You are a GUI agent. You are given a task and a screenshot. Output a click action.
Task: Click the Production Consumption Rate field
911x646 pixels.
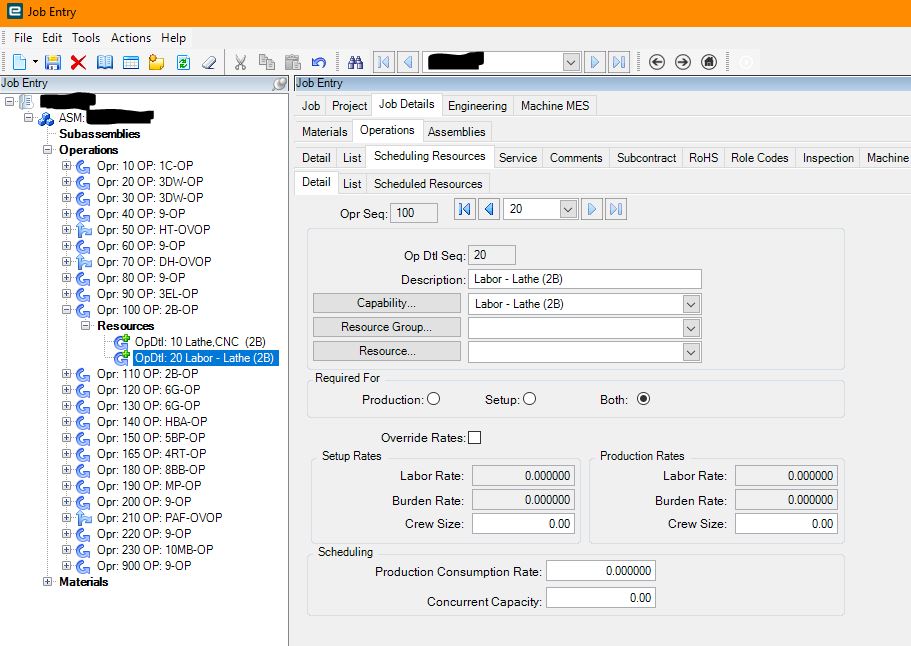pos(601,571)
